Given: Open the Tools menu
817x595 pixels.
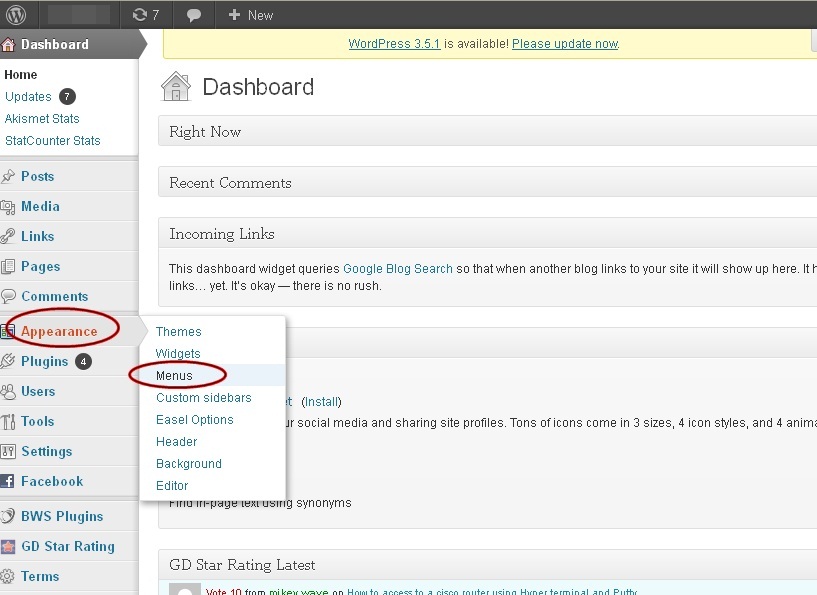Looking at the screenshot, I should [x=38, y=422].
